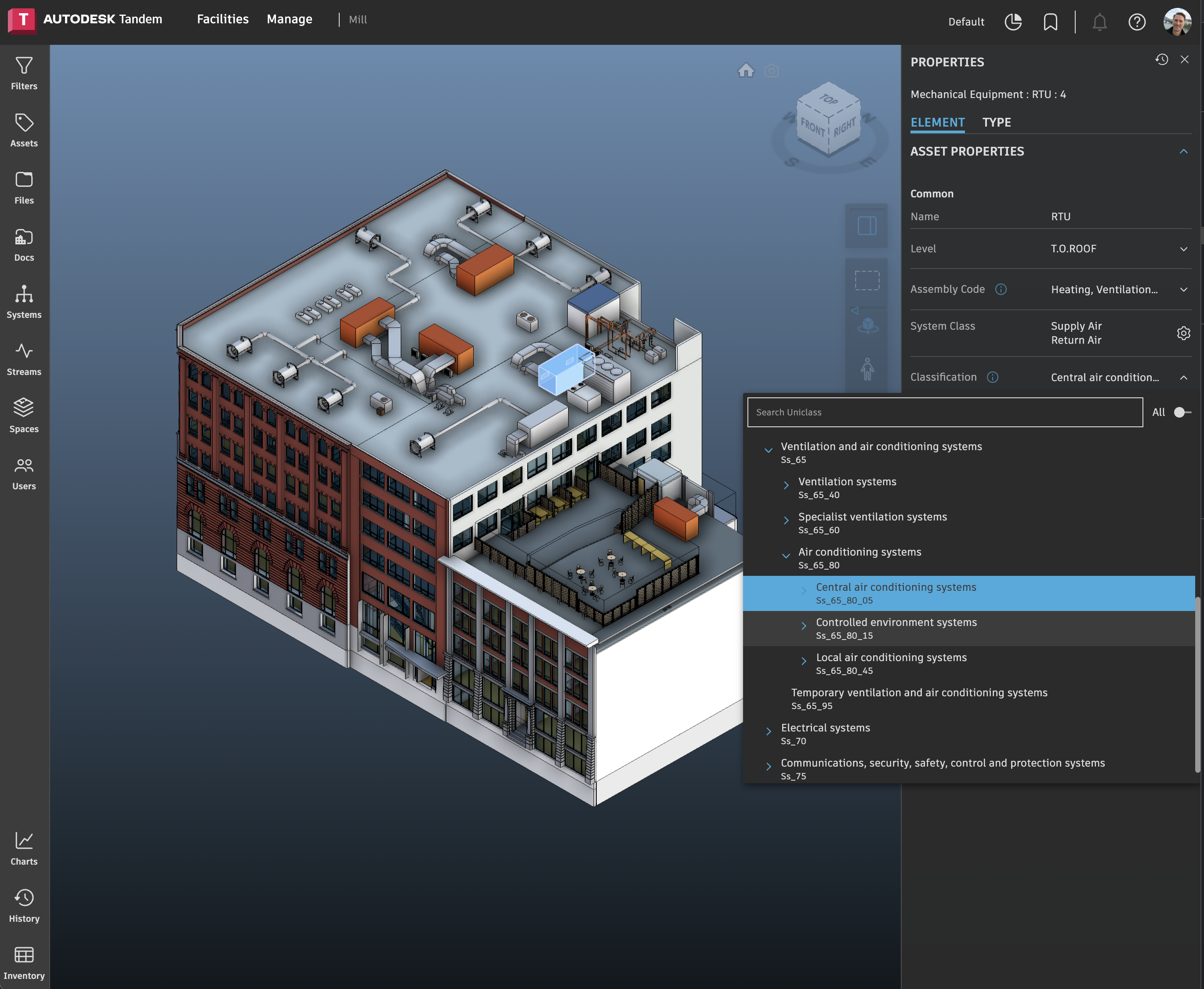Click the System Class settings gear
1204x989 pixels.
pyautogui.click(x=1183, y=333)
